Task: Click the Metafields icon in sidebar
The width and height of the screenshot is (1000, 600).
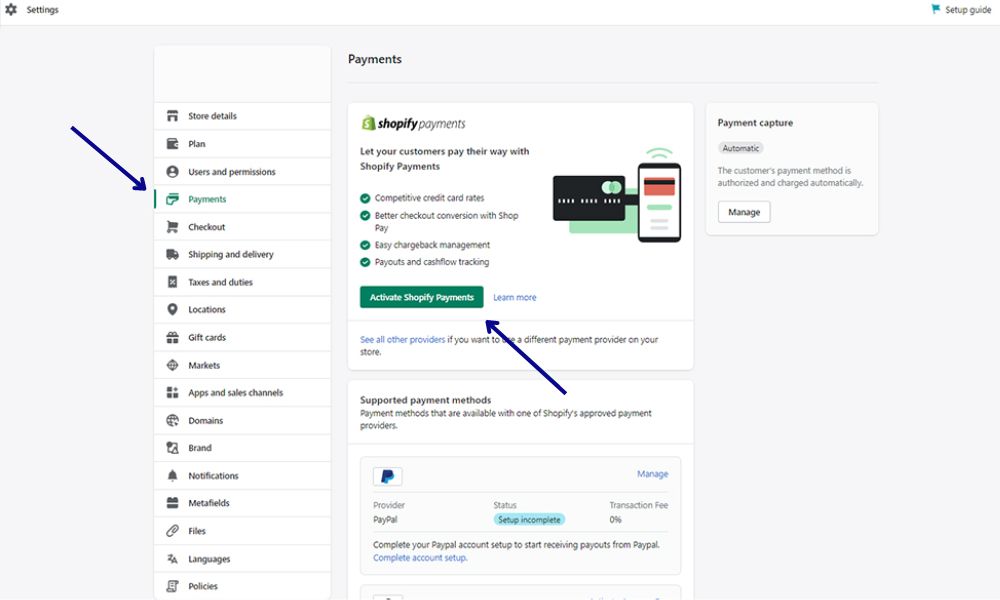Action: 172,503
